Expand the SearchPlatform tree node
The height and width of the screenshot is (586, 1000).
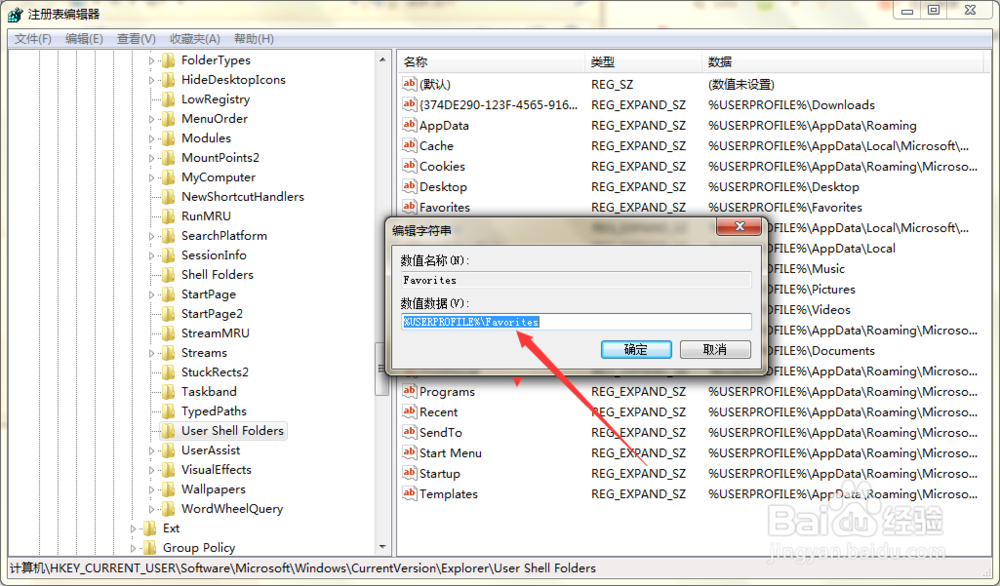point(151,237)
